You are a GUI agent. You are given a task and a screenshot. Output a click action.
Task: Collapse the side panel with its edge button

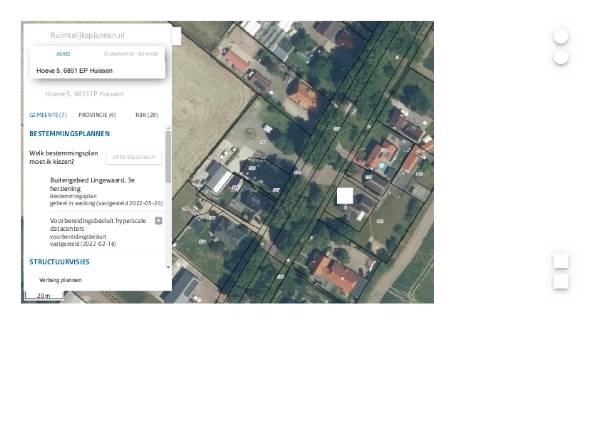click(176, 36)
